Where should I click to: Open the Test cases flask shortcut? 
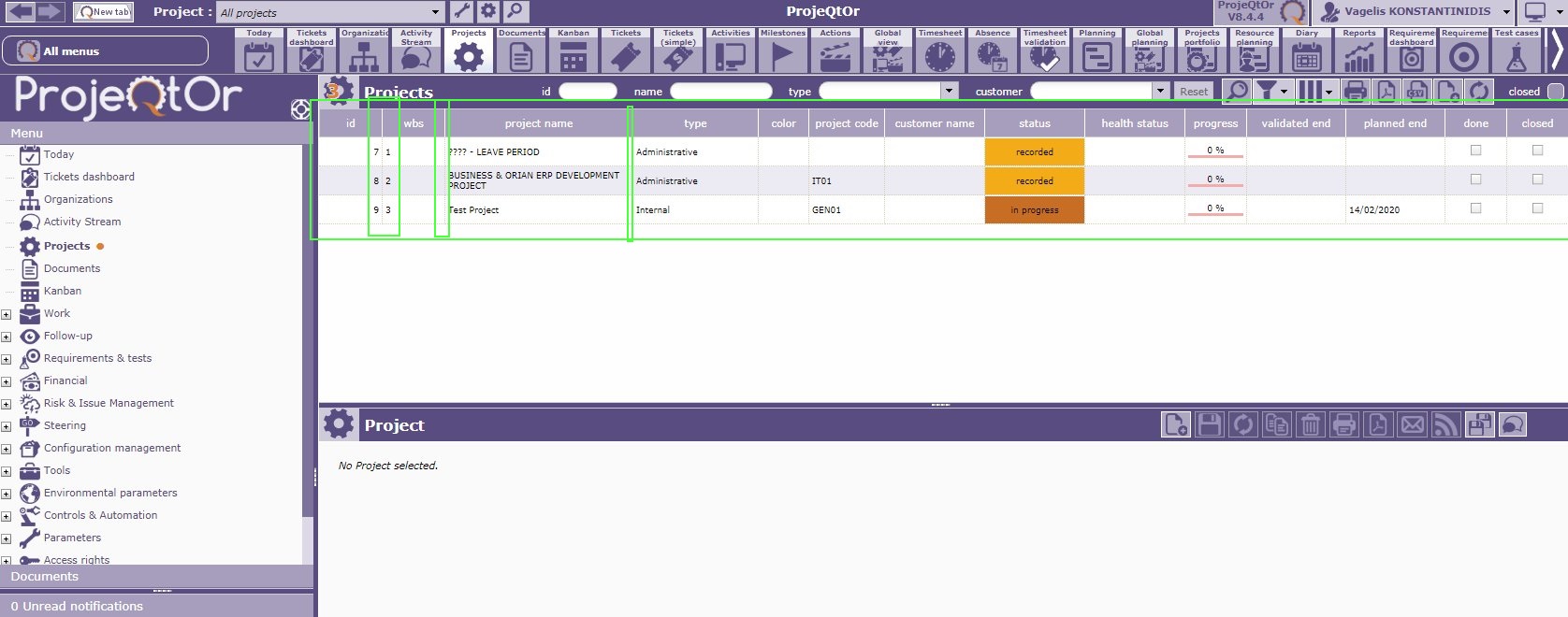[1517, 50]
